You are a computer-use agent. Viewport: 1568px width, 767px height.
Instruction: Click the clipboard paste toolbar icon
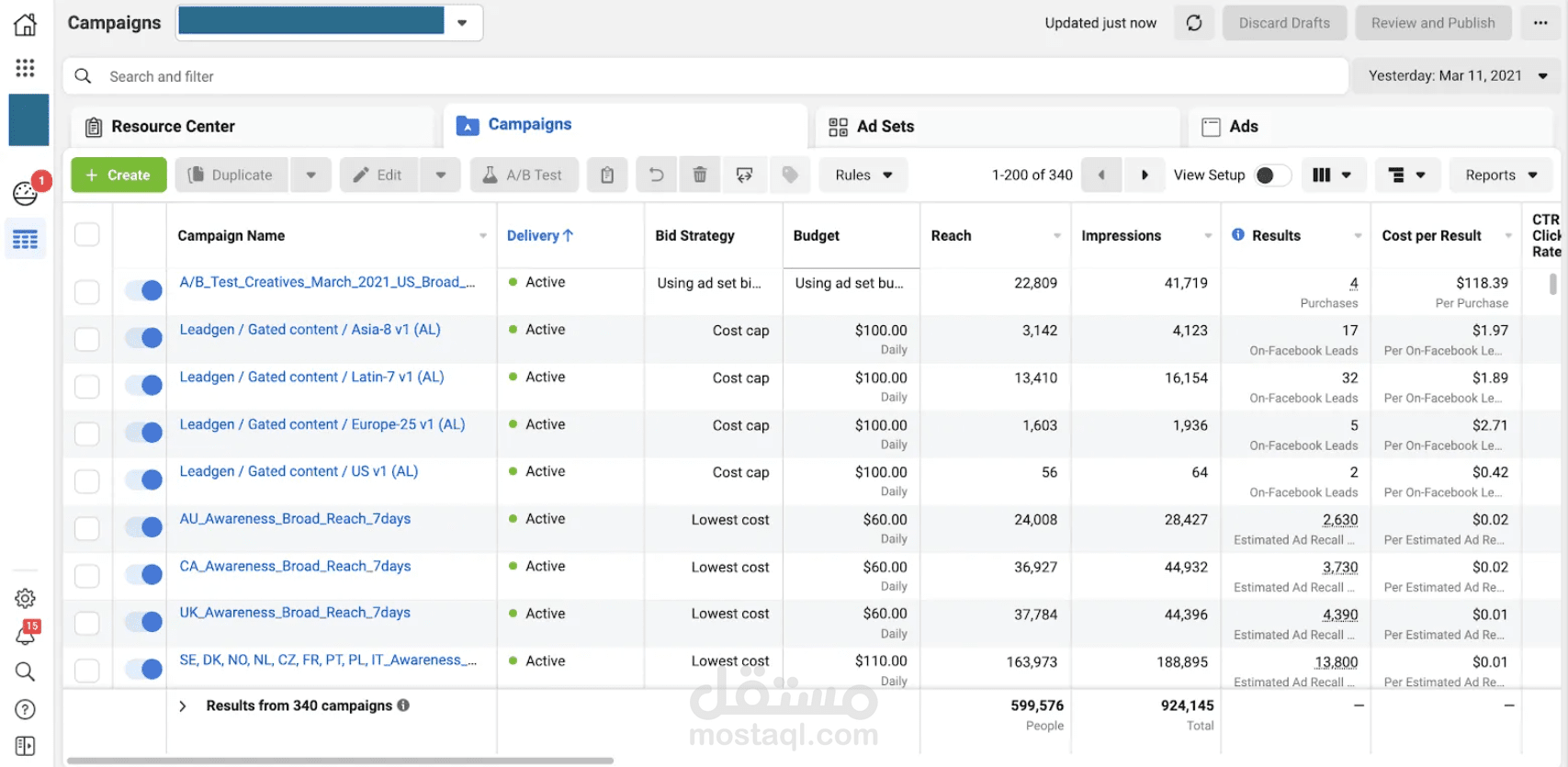click(x=607, y=175)
